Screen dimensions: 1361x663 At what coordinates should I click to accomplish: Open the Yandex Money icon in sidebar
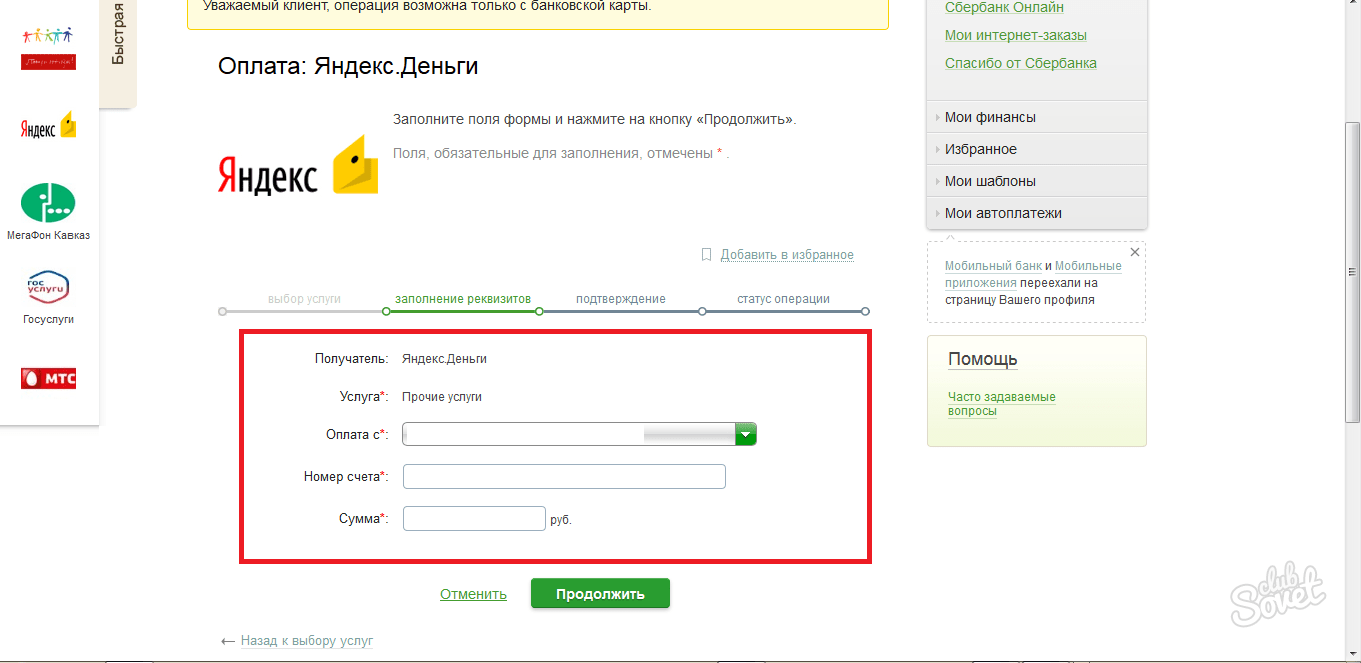point(48,127)
